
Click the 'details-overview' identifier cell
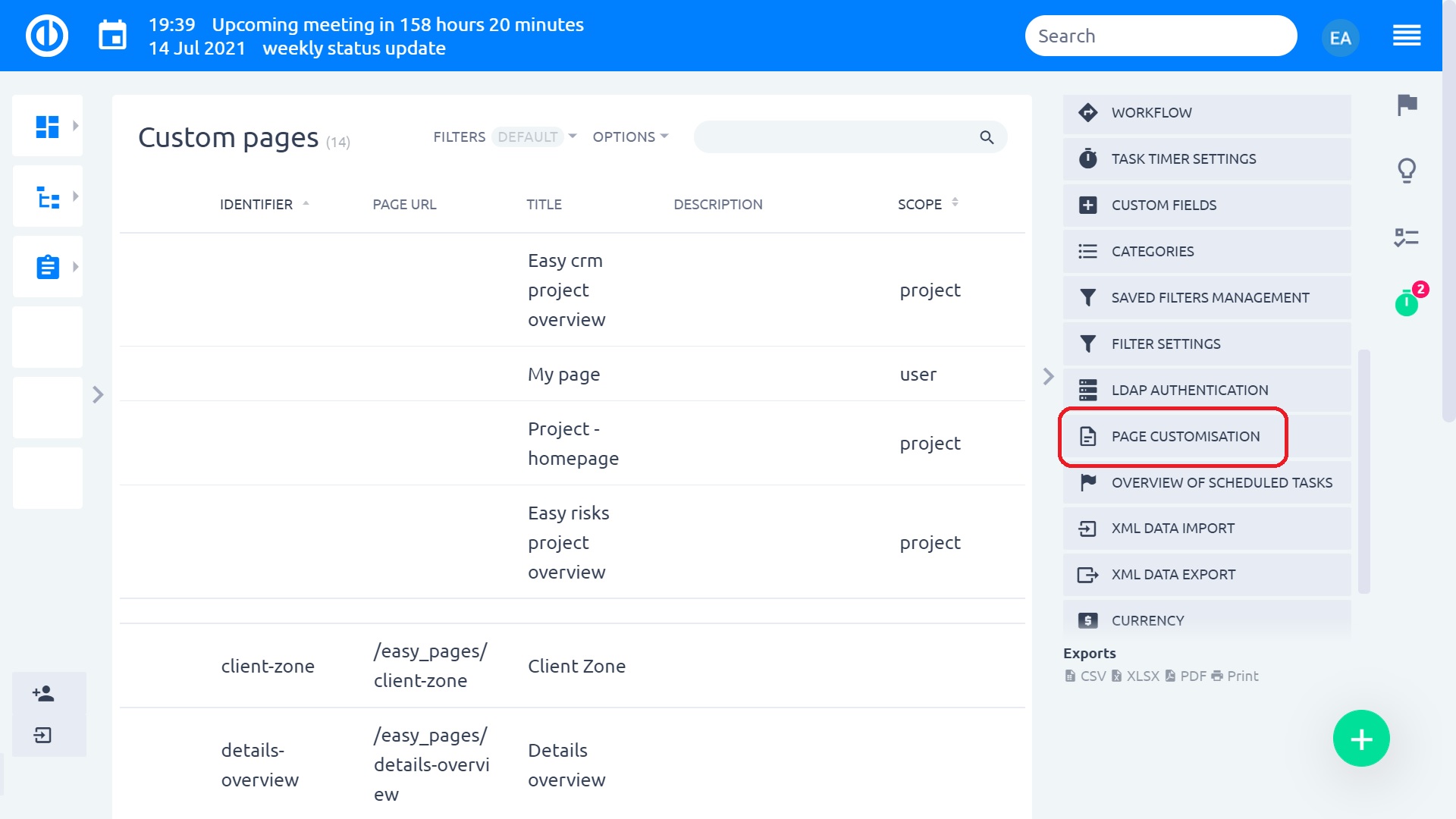coord(260,765)
